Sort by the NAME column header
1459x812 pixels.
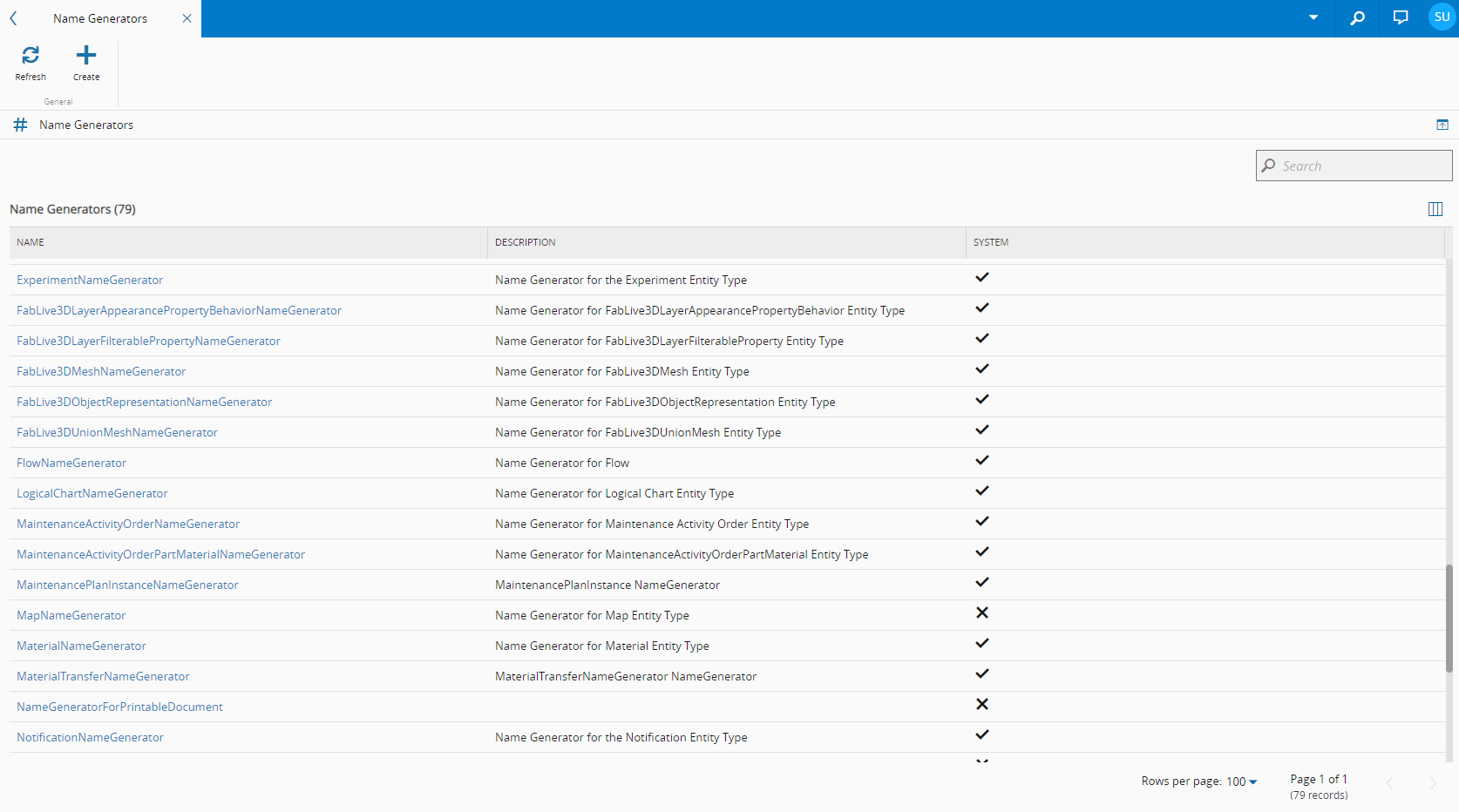tap(31, 242)
